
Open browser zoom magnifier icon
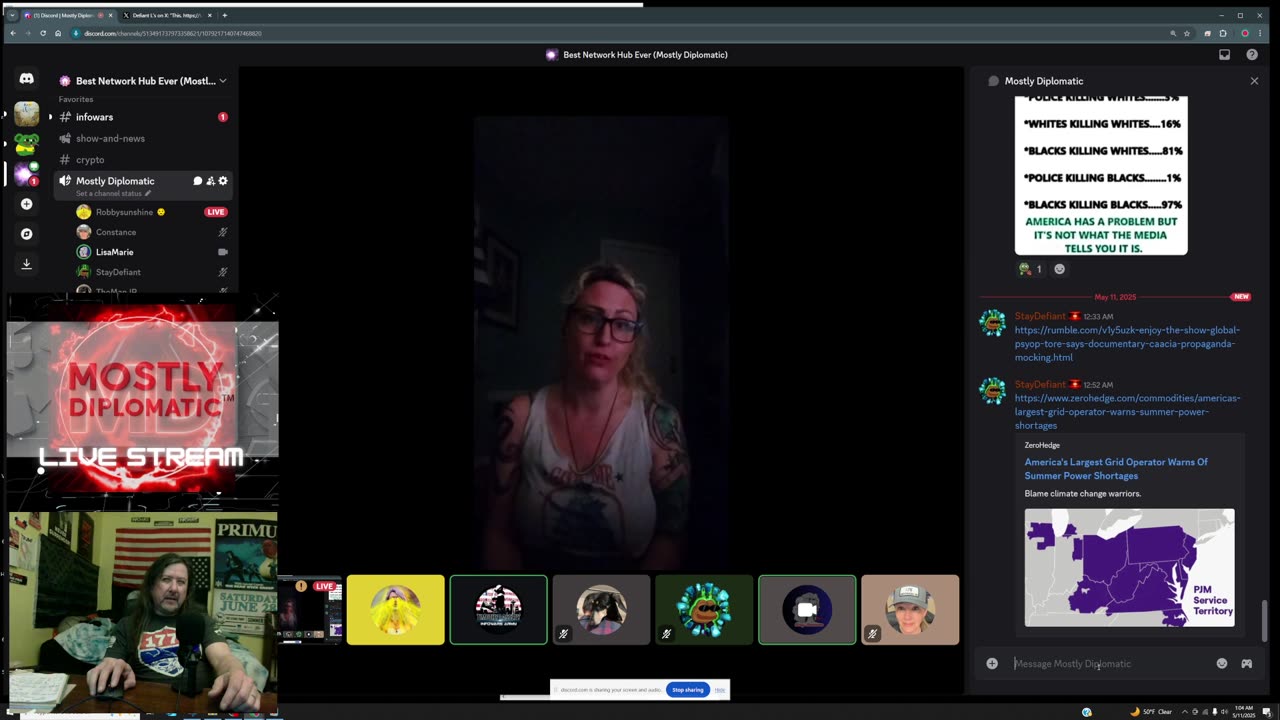[1173, 33]
